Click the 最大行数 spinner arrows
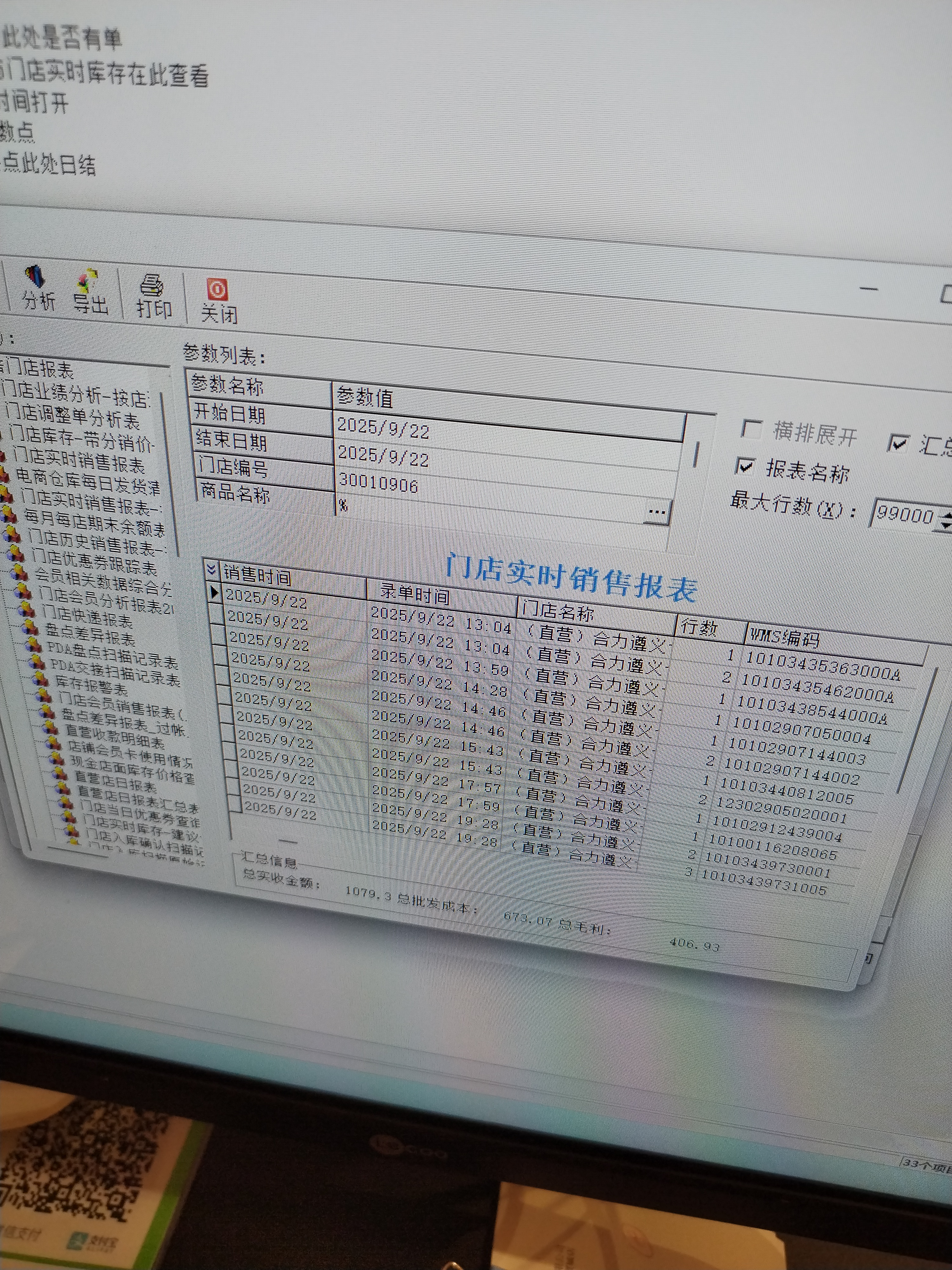The width and height of the screenshot is (952, 1270). tap(945, 520)
